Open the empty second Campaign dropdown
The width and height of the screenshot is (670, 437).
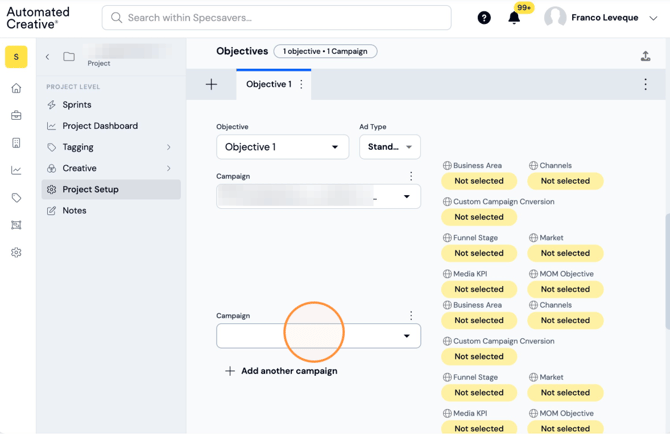pos(318,336)
